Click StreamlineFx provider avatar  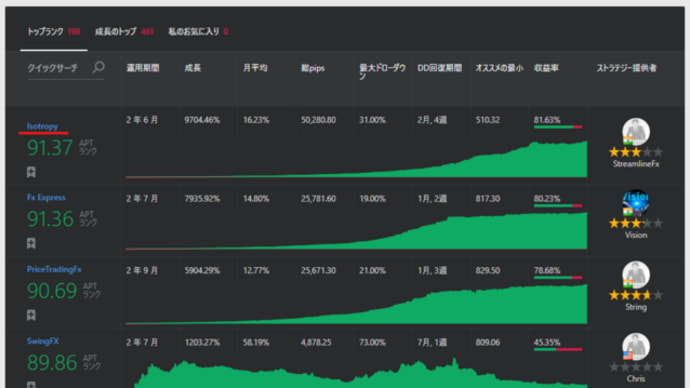point(636,132)
